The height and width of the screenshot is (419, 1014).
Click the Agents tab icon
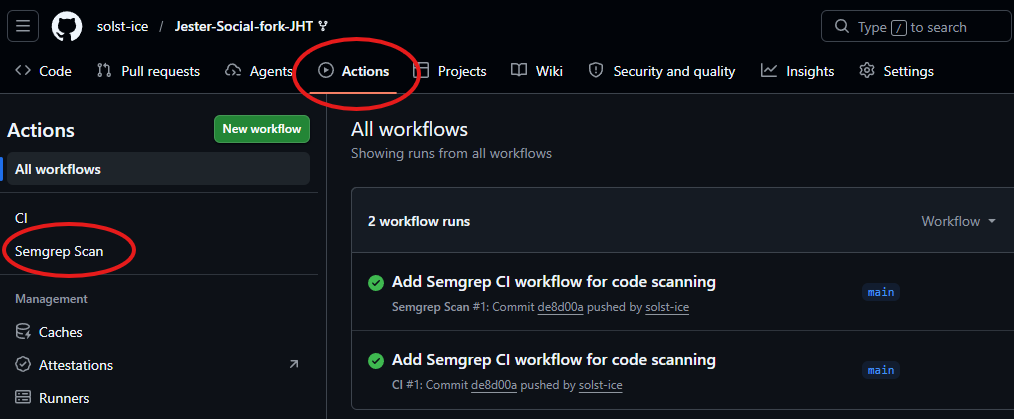[233, 70]
